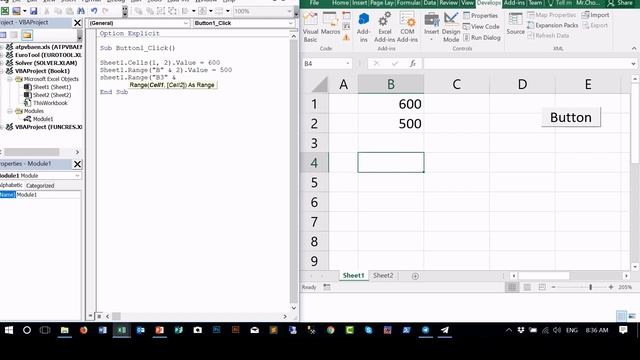Select Sheet2 (Sheet2) in the project tree
This screenshot has width=640, height=360.
click(48, 95)
